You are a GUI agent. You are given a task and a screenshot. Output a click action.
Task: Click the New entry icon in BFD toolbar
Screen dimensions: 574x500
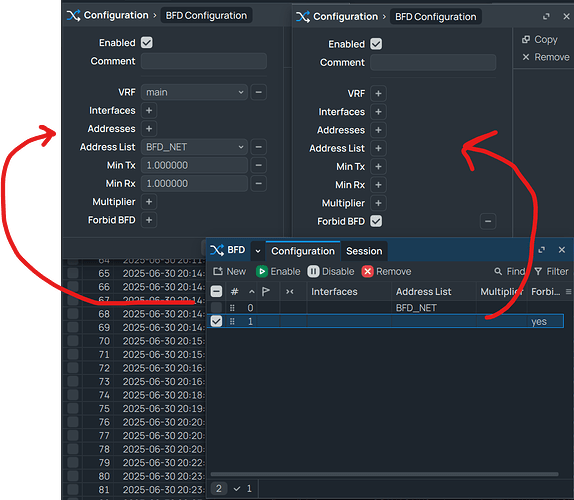tap(218, 271)
